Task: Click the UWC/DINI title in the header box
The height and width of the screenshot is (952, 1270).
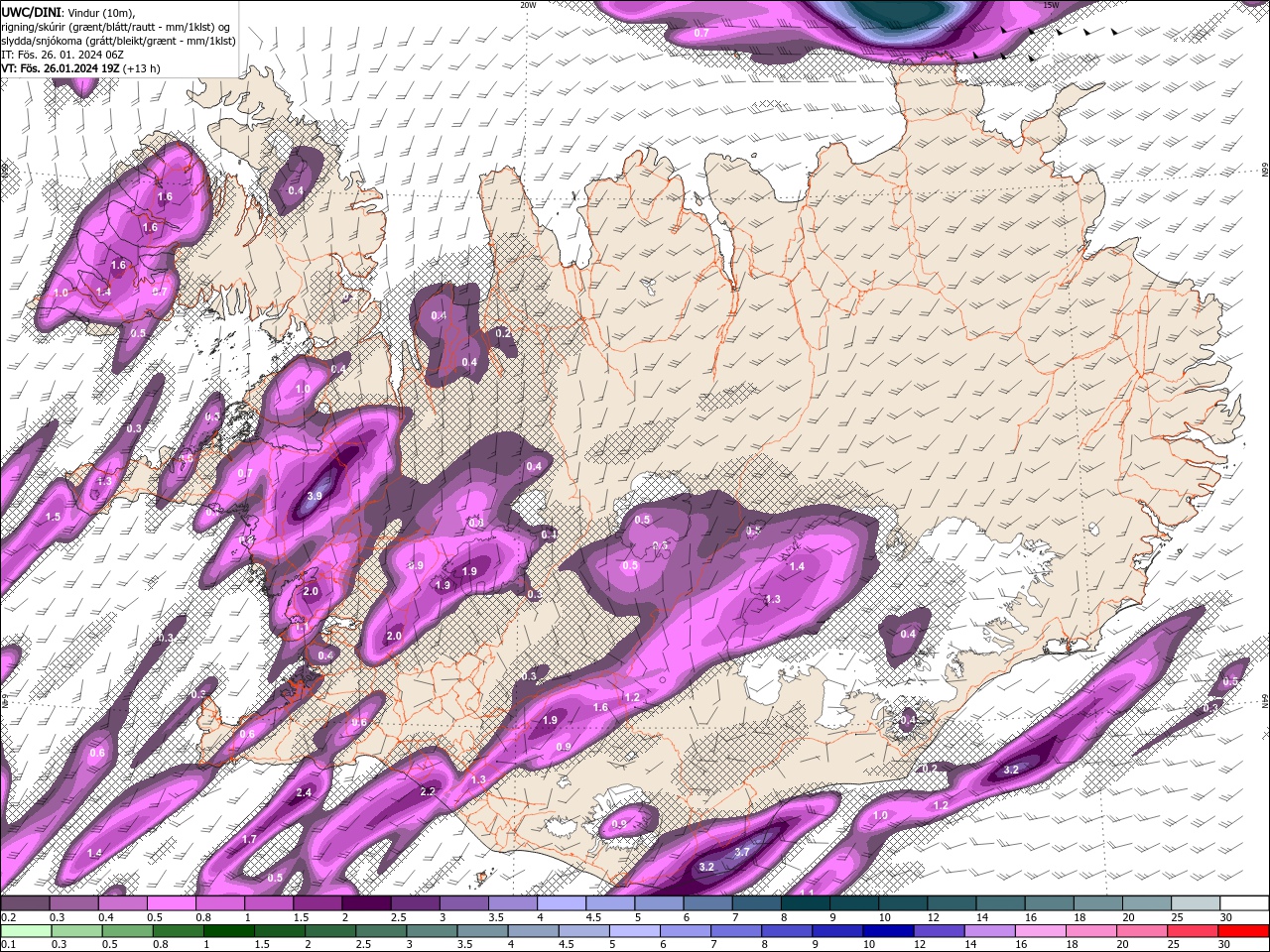Action: tap(32, 11)
